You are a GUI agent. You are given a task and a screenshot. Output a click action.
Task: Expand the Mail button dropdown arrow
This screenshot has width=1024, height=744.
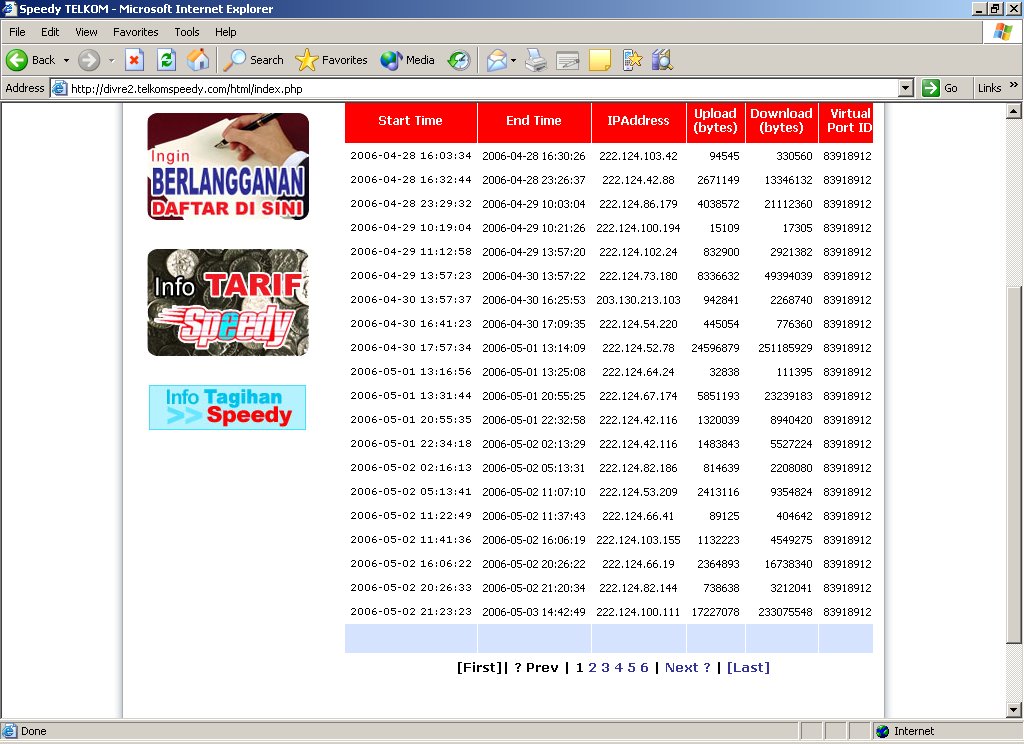point(513,60)
